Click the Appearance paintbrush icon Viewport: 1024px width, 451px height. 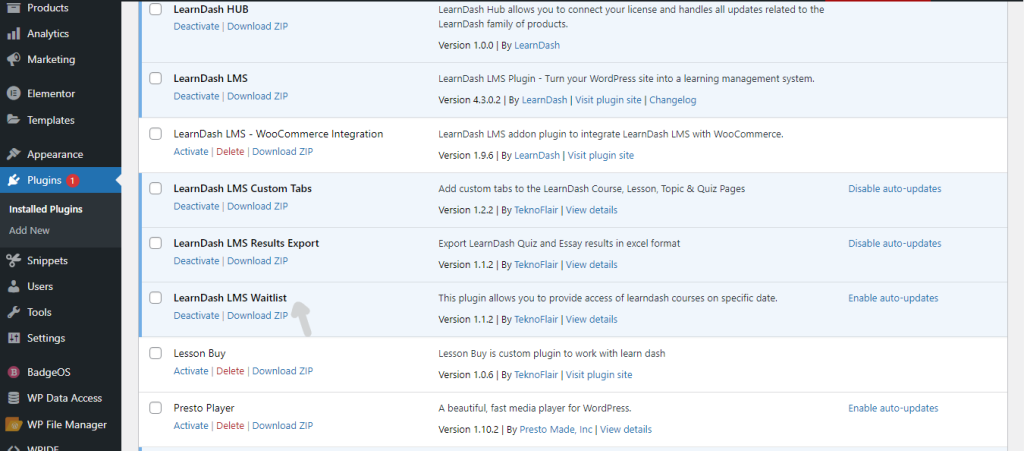(13, 155)
